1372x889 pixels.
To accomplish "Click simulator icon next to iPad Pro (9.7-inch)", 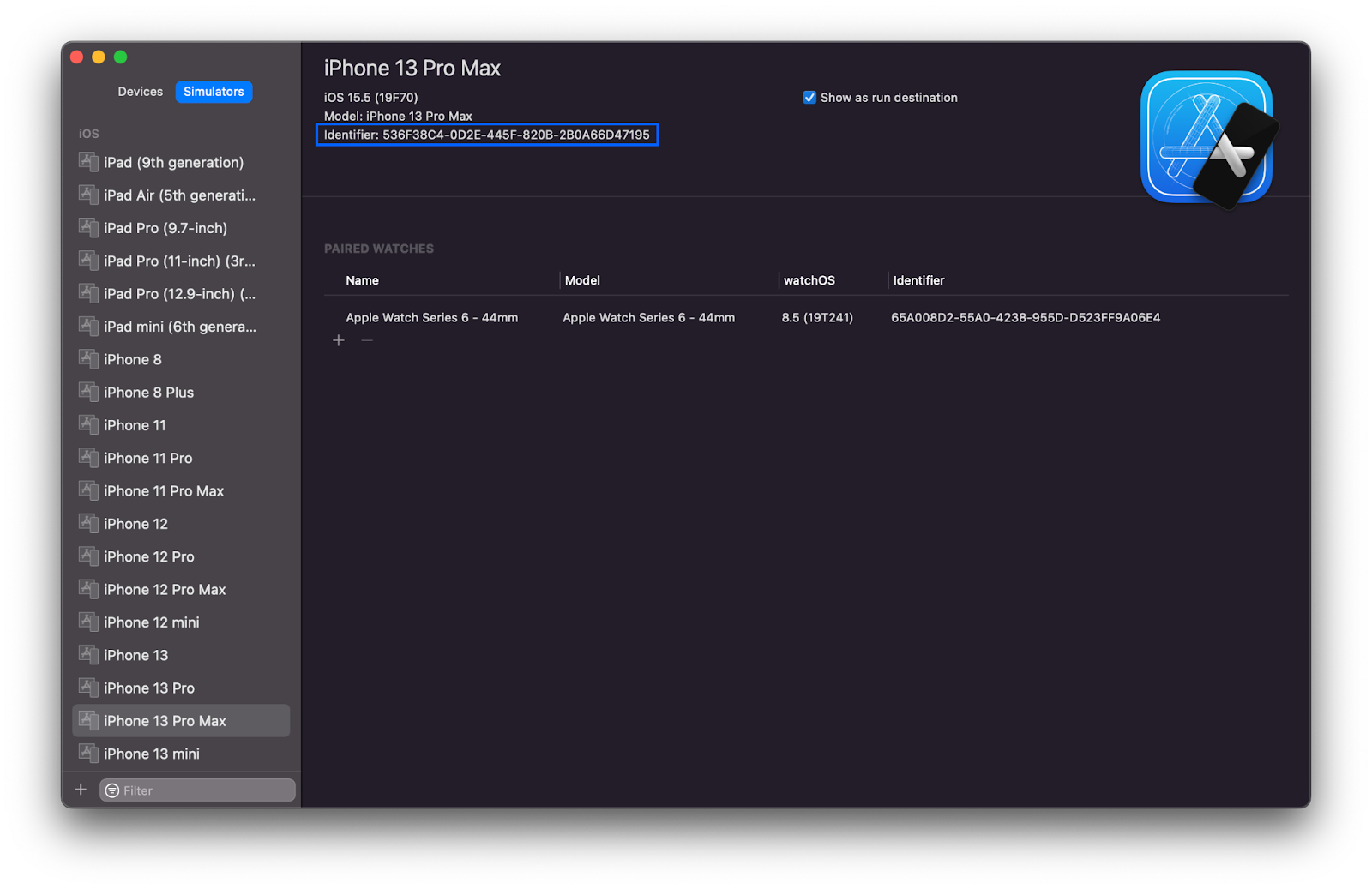I will 88,227.
